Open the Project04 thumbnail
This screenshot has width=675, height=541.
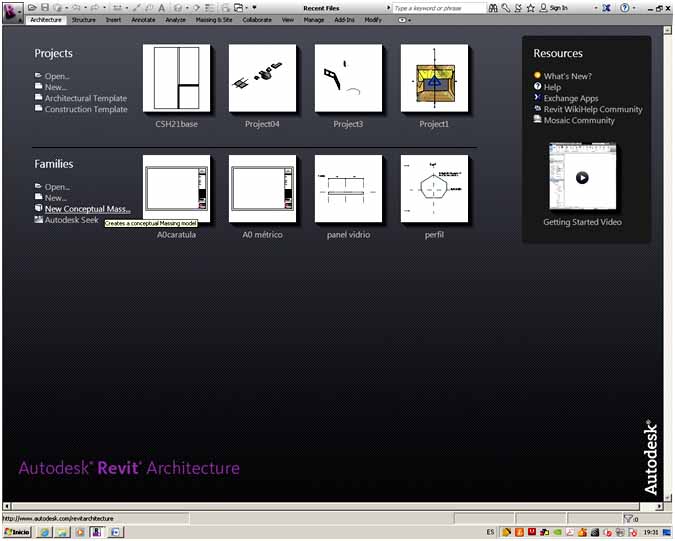point(262,78)
